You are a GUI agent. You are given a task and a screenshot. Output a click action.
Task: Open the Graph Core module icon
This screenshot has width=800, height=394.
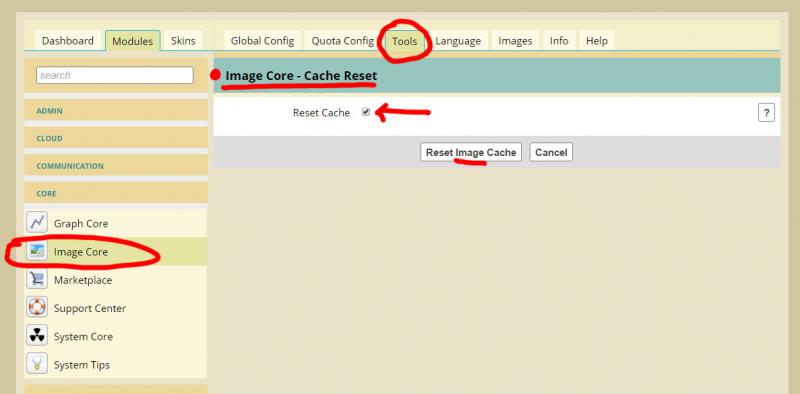[x=37, y=223]
